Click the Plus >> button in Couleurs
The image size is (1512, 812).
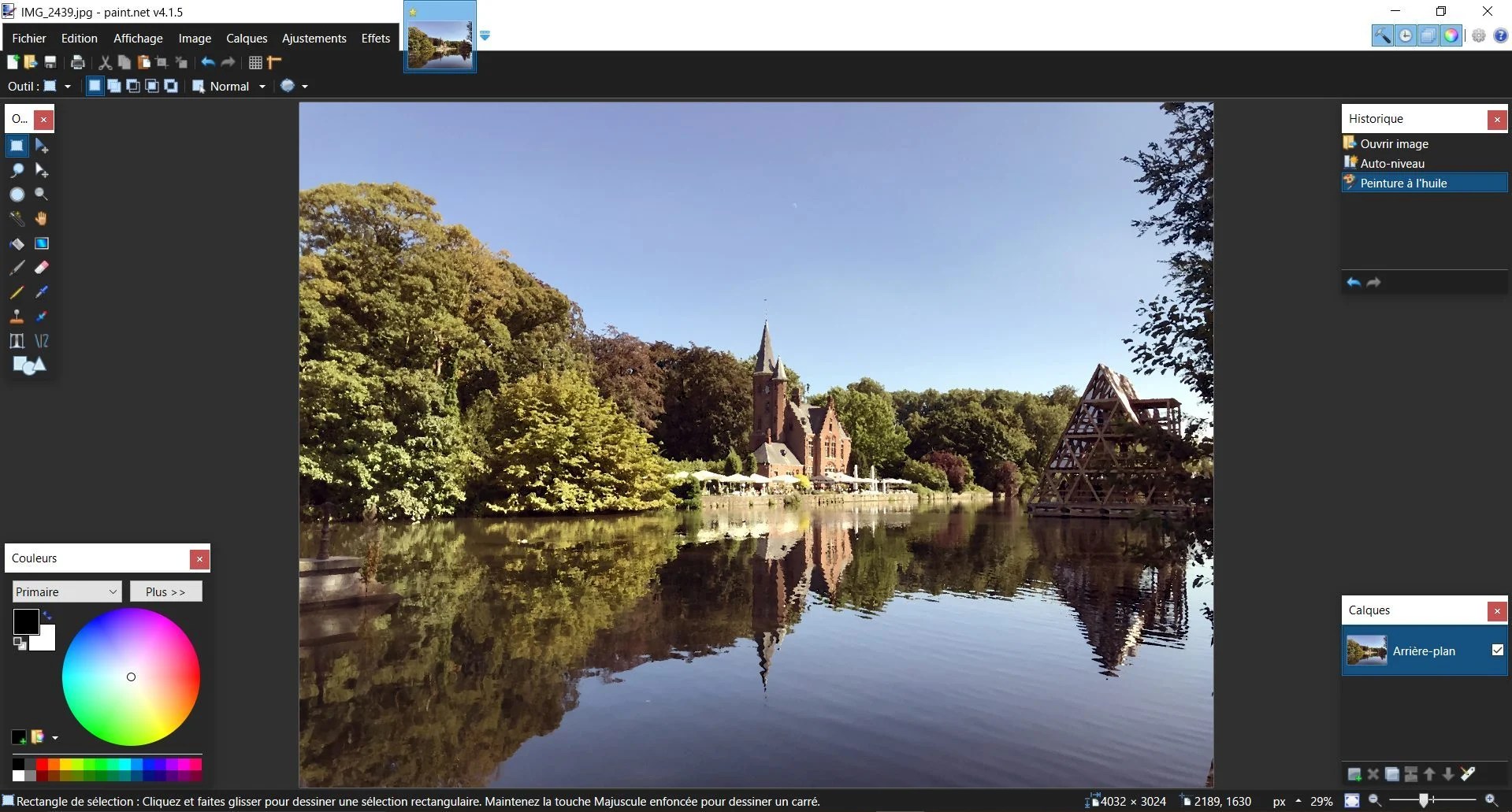pyautogui.click(x=165, y=591)
